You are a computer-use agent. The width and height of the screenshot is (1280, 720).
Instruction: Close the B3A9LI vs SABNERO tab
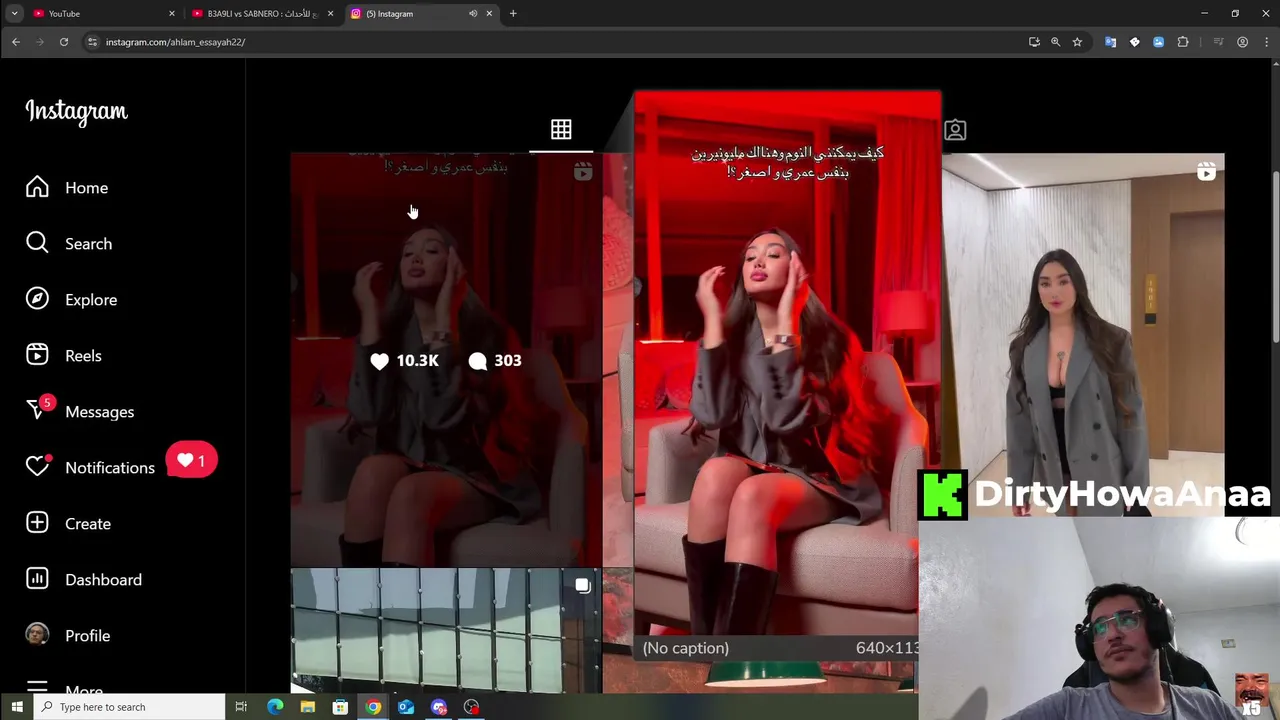pyautogui.click(x=330, y=14)
